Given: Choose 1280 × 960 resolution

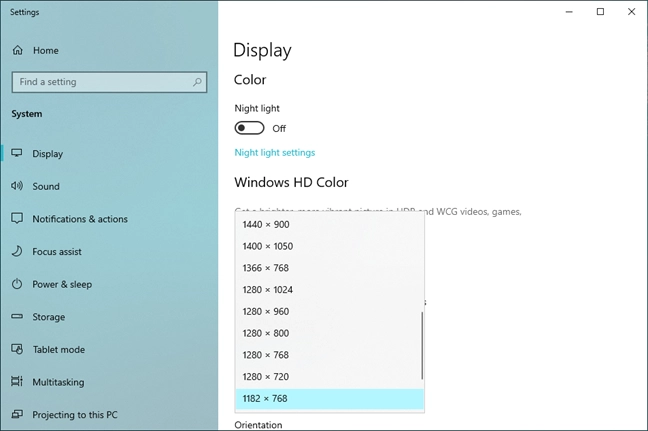Looking at the screenshot, I should [329, 312].
